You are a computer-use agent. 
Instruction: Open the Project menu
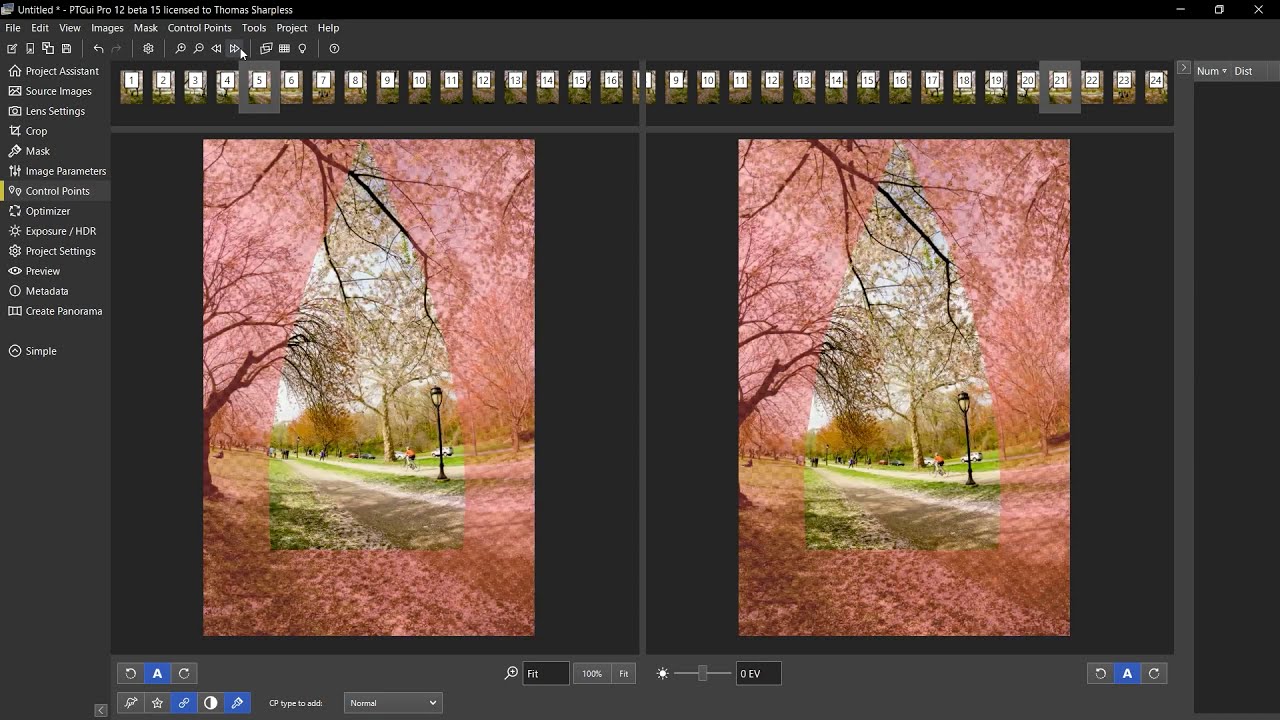(292, 28)
